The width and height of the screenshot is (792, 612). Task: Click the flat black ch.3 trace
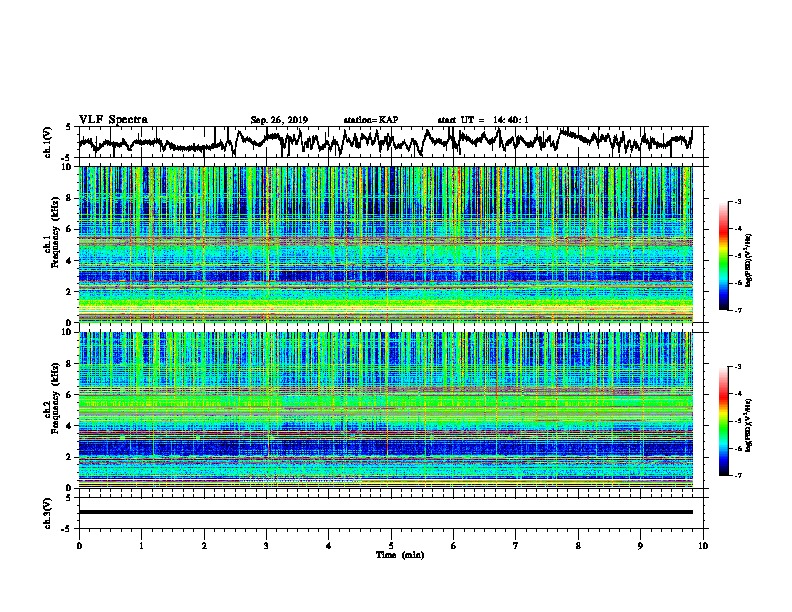pos(385,512)
